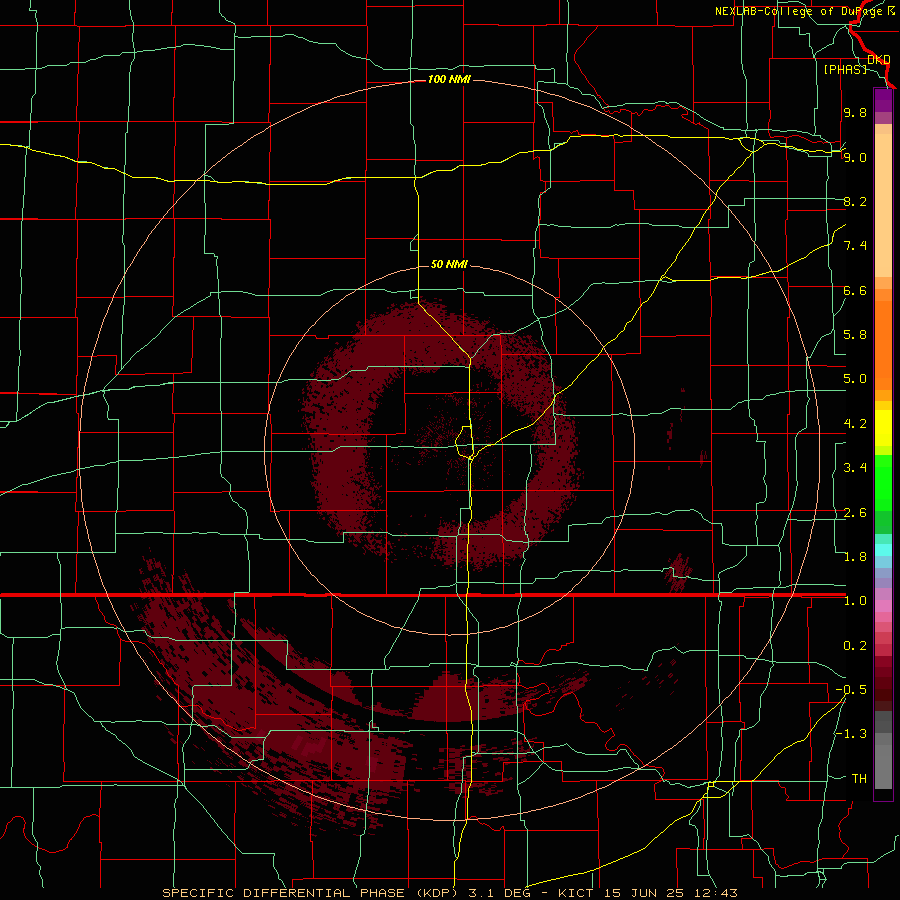Click the 3.4 legend value
Screen dimensions: 900x900
(x=855, y=468)
